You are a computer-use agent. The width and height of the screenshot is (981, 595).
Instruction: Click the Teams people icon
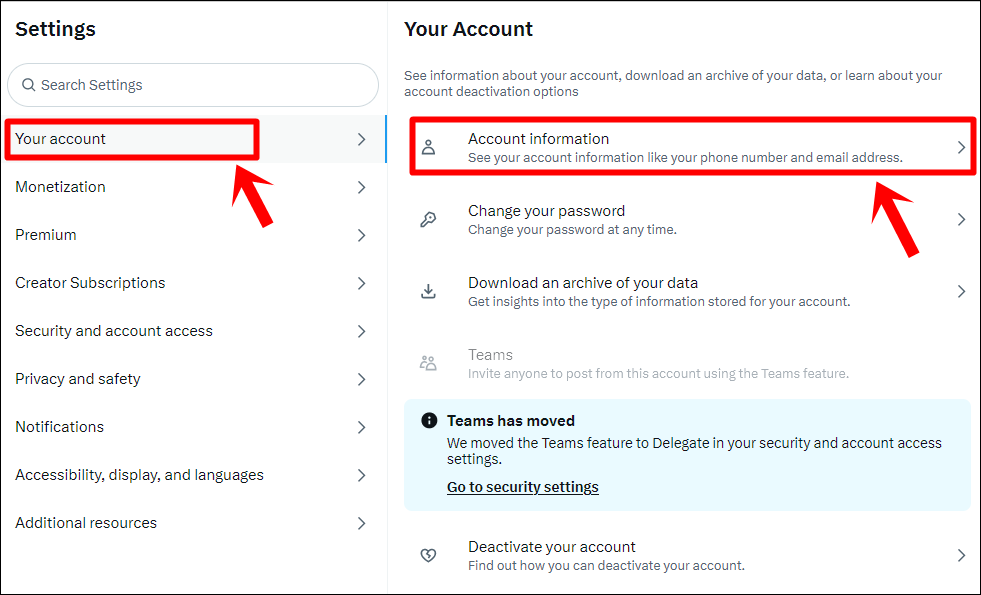point(428,363)
